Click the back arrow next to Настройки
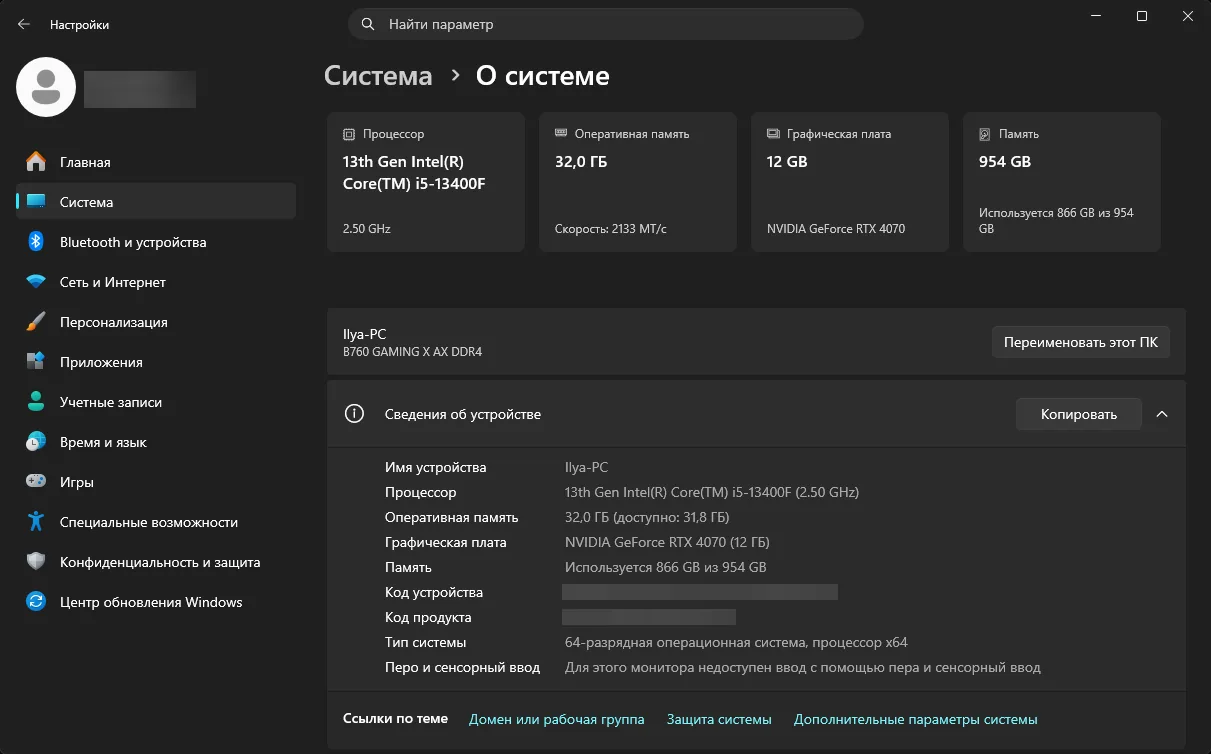Screen dimensions: 1211x754 pos(24,24)
